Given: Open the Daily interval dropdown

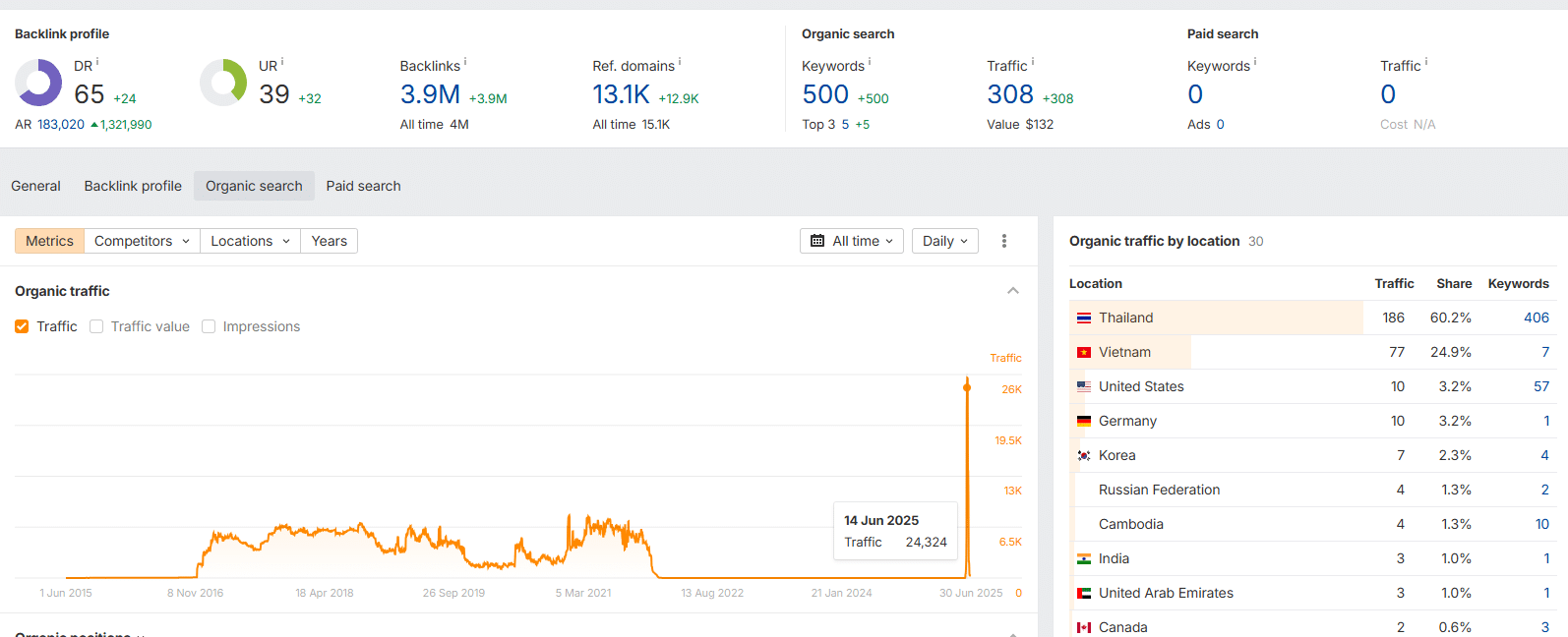Looking at the screenshot, I should [x=945, y=241].
